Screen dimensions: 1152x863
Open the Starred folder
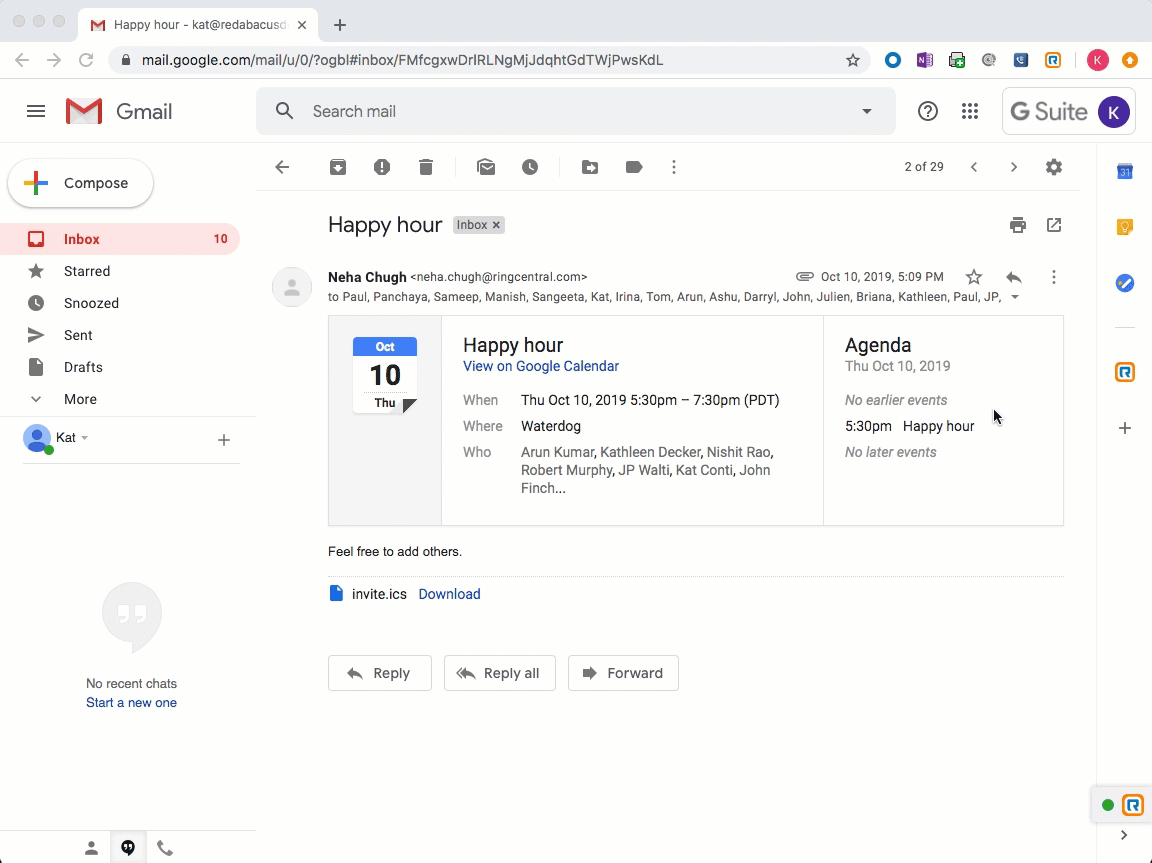pos(87,271)
